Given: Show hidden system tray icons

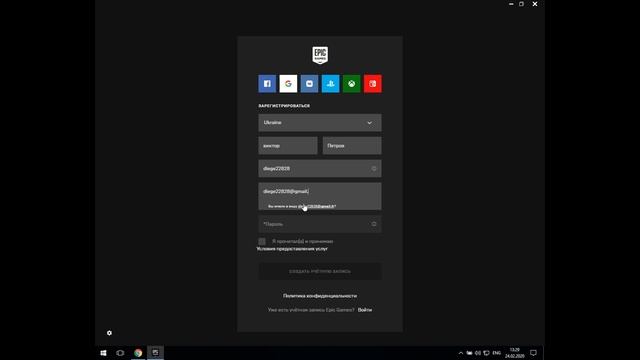Looking at the screenshot, I should tap(461, 353).
